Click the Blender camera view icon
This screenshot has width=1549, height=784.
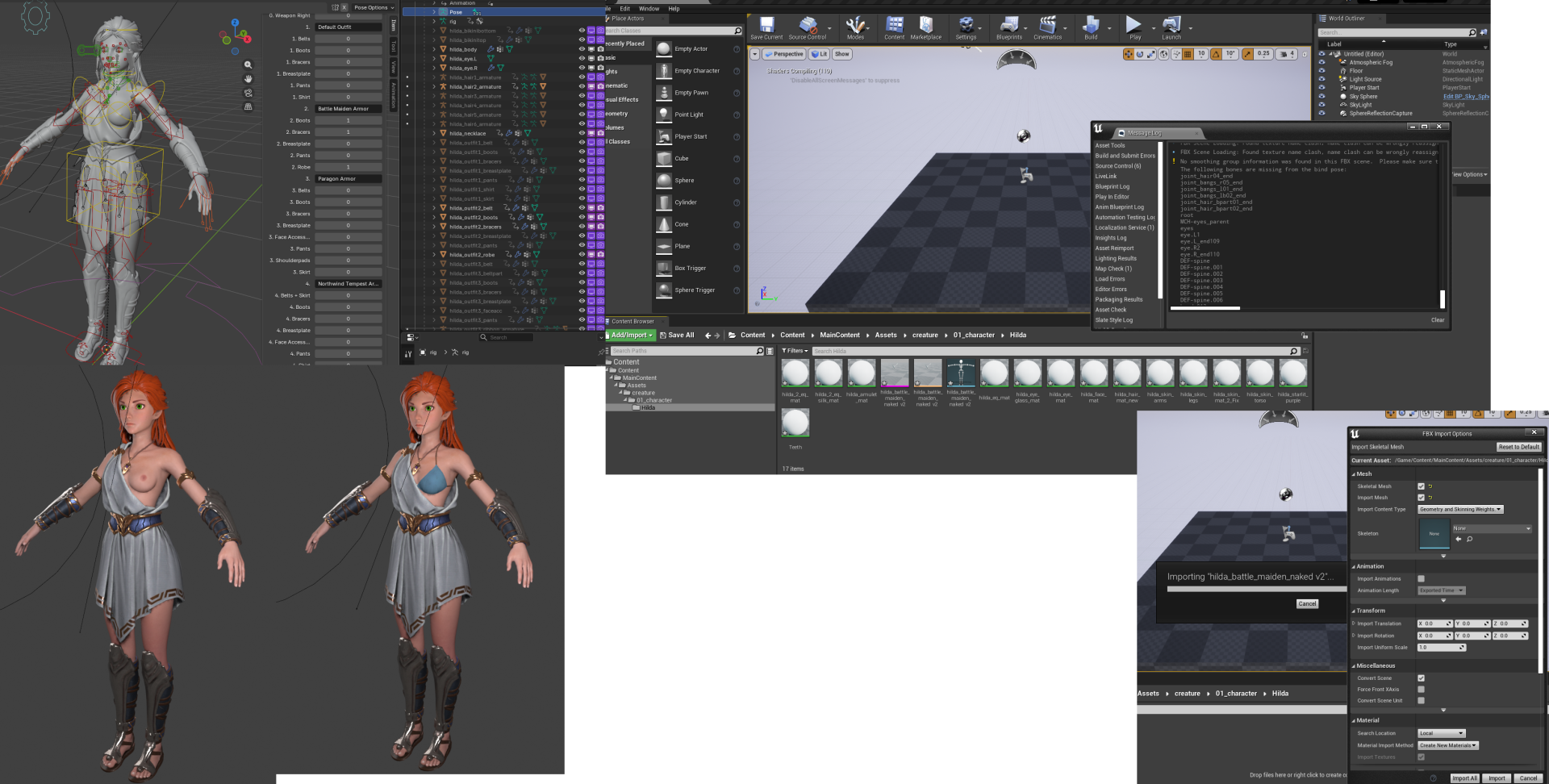[x=248, y=92]
